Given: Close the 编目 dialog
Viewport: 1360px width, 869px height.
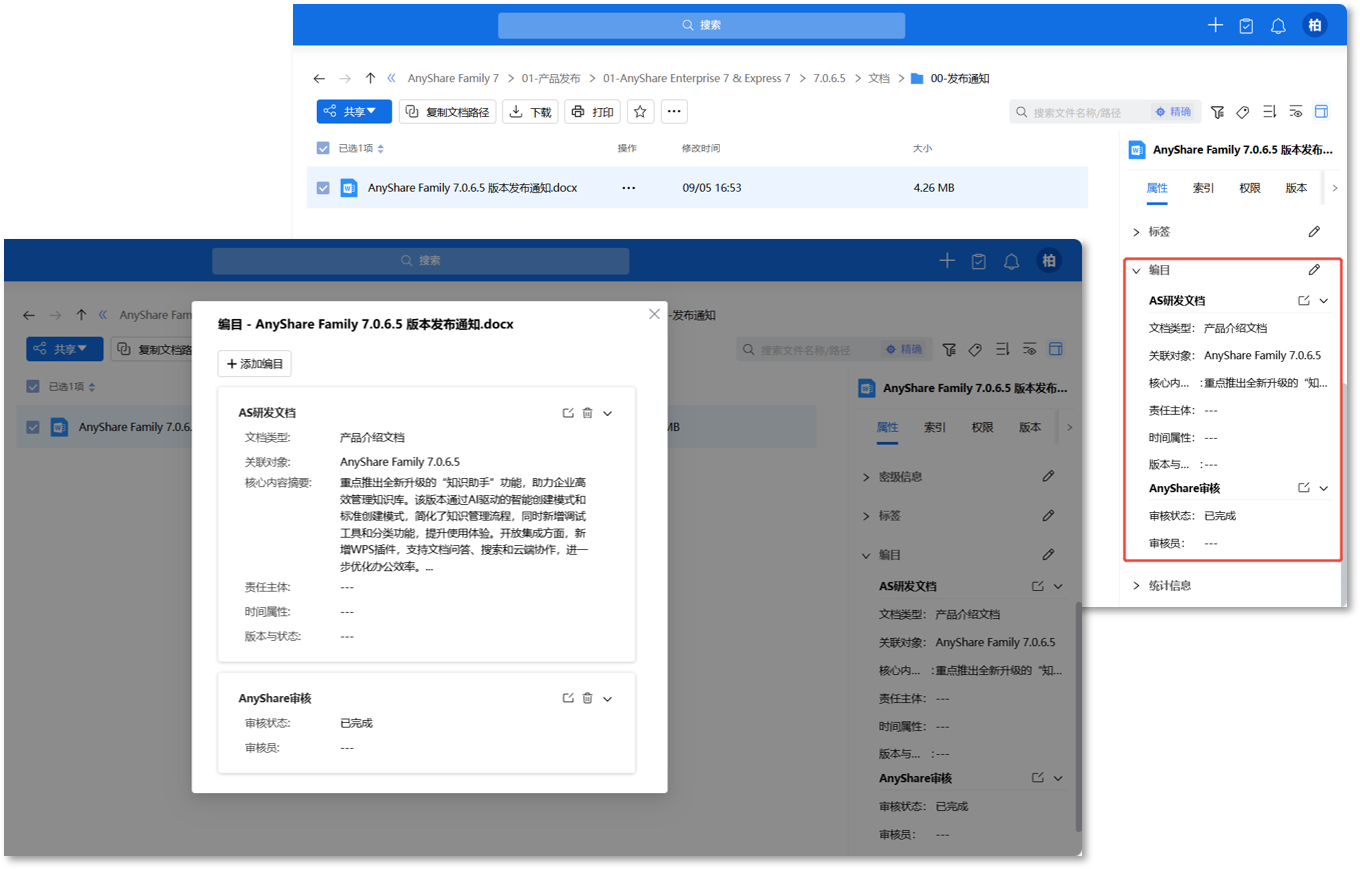Looking at the screenshot, I should click(654, 314).
